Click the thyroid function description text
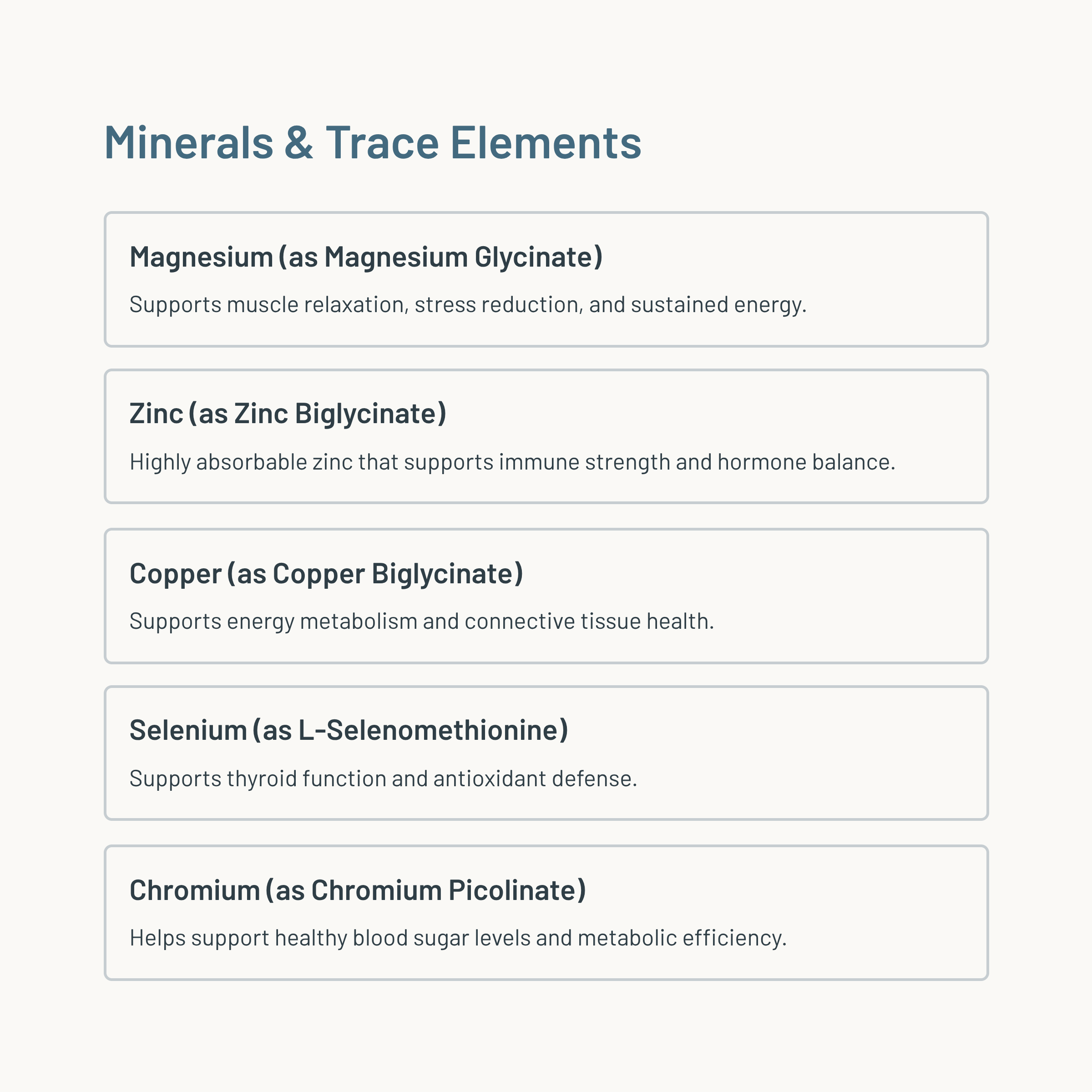 pyautogui.click(x=383, y=779)
